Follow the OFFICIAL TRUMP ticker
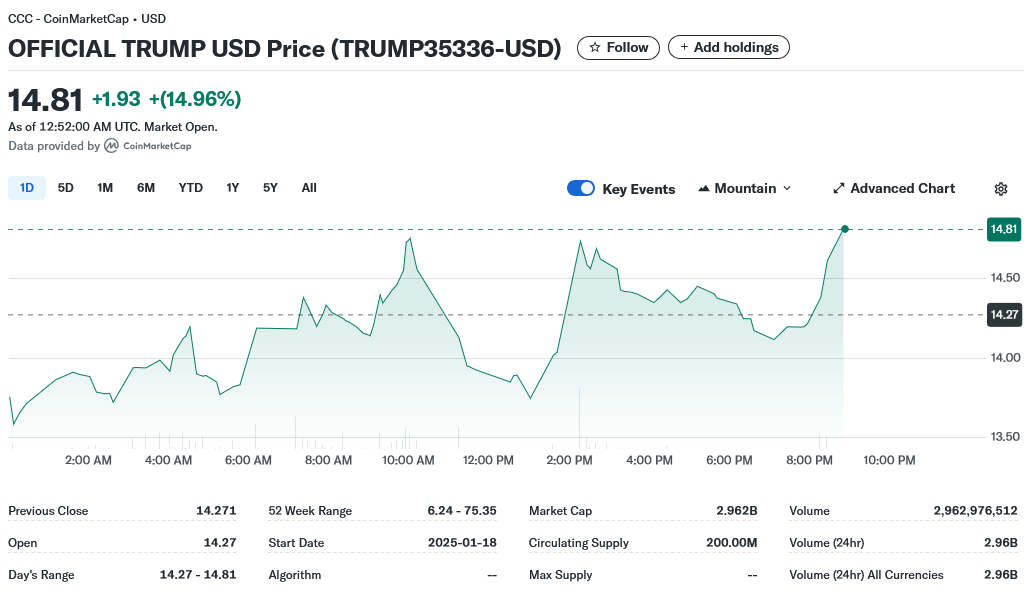 click(618, 48)
